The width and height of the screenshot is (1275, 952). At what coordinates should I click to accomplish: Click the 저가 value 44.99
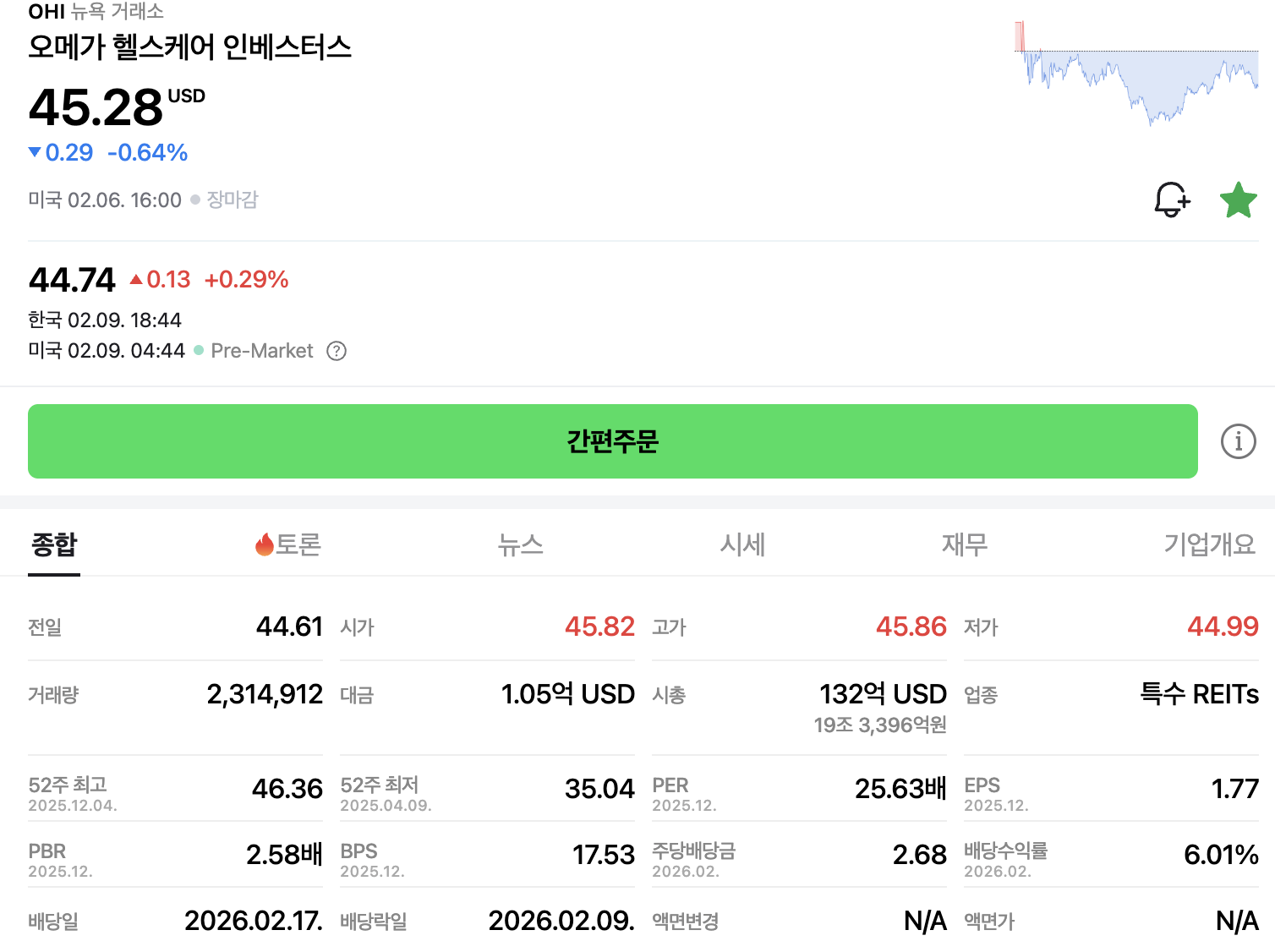point(1223,626)
